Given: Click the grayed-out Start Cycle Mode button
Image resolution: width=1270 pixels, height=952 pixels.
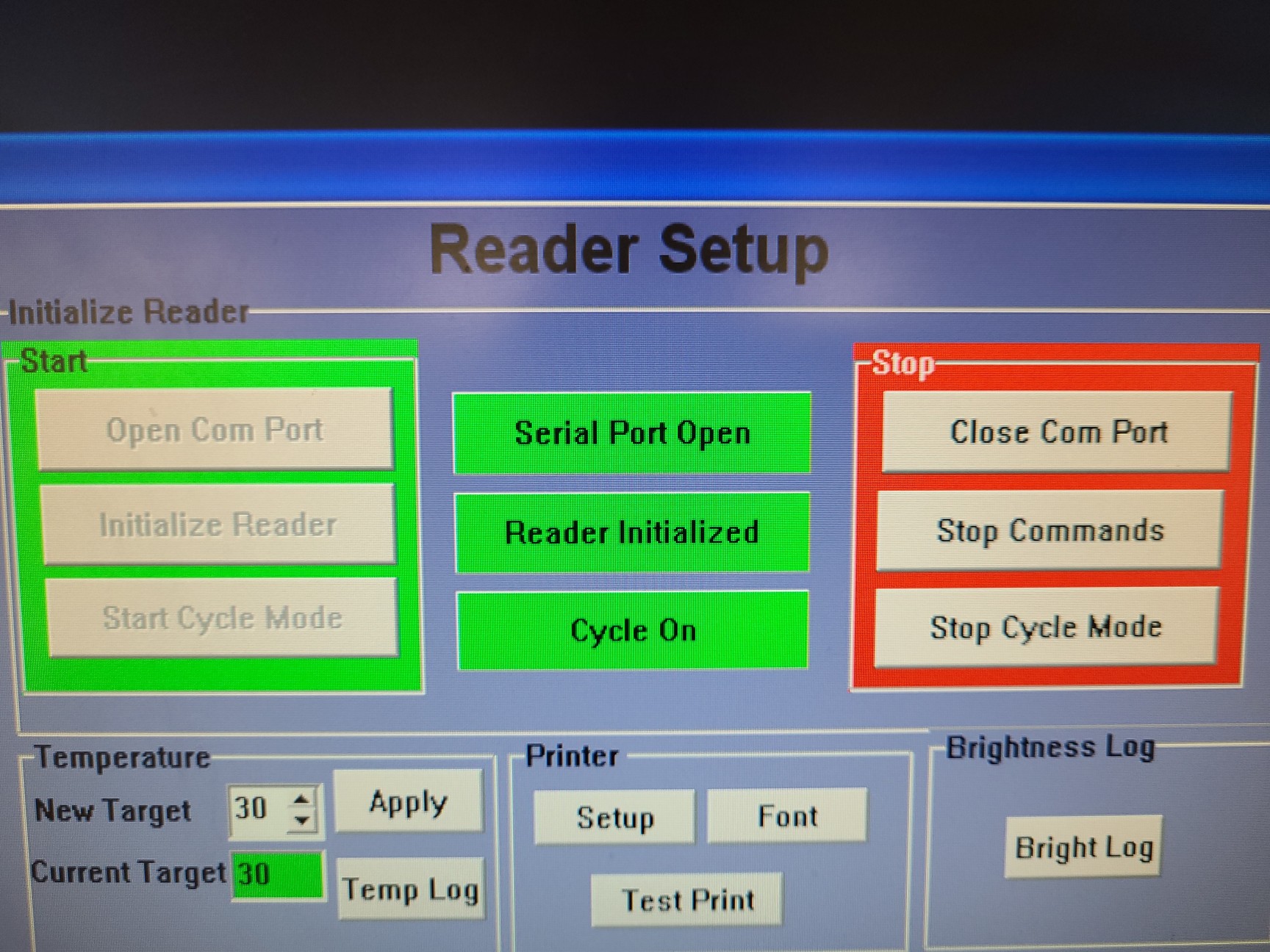Looking at the screenshot, I should [222, 618].
